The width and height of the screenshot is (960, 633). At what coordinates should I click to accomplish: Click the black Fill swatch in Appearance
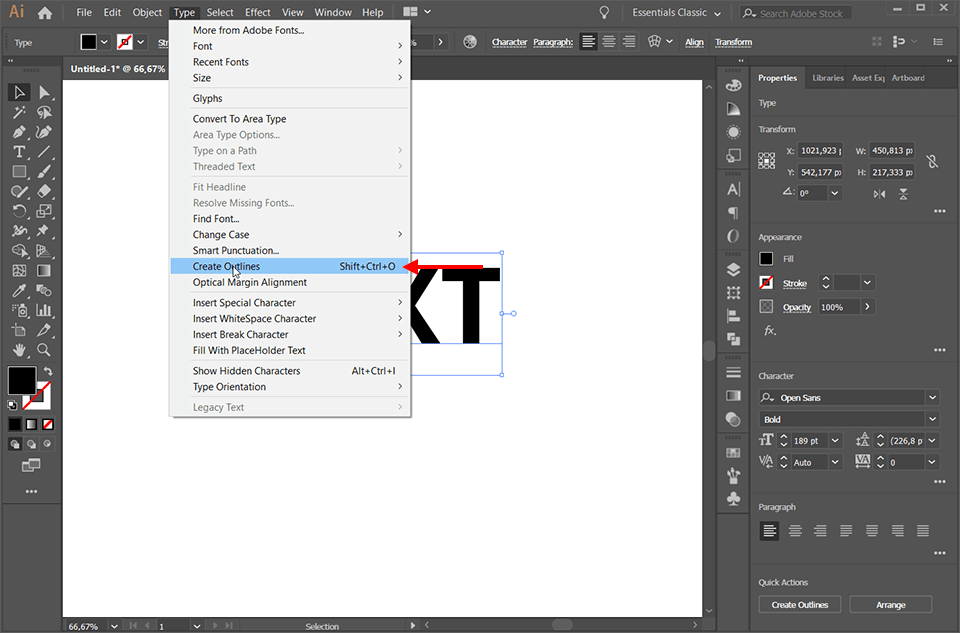point(768,258)
